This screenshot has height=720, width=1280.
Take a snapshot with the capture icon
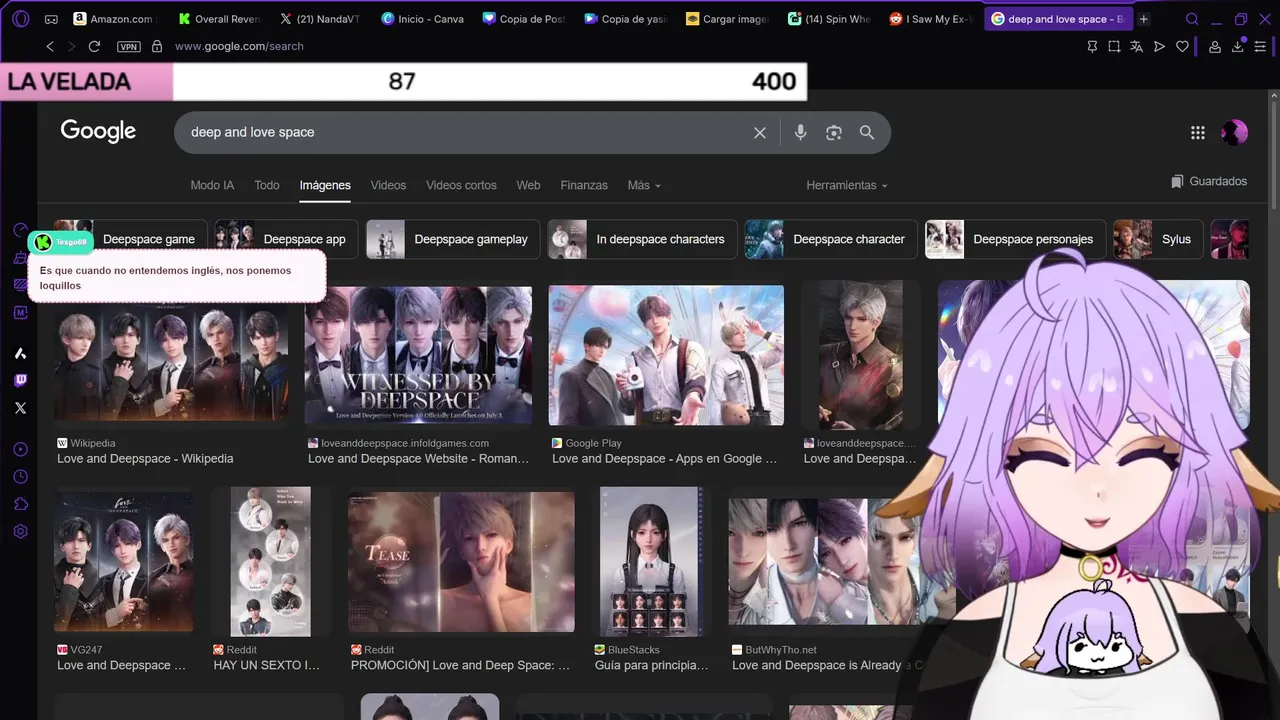tap(1114, 46)
